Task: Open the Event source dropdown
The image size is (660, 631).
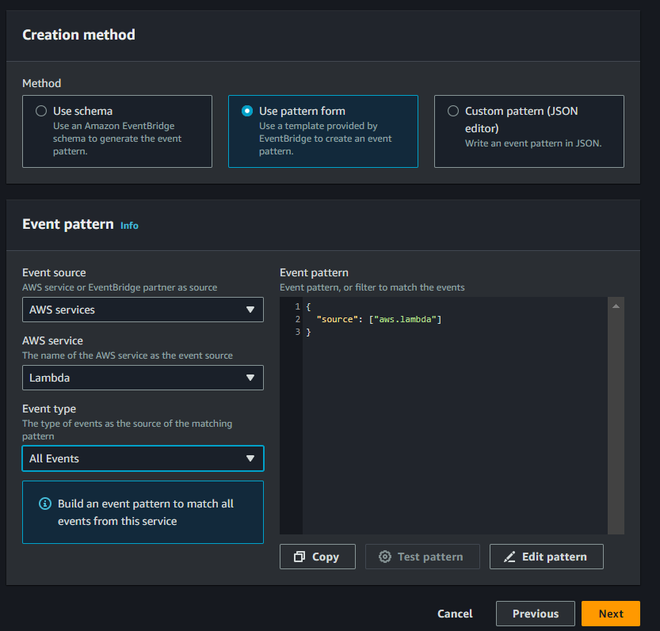Action: click(x=143, y=310)
